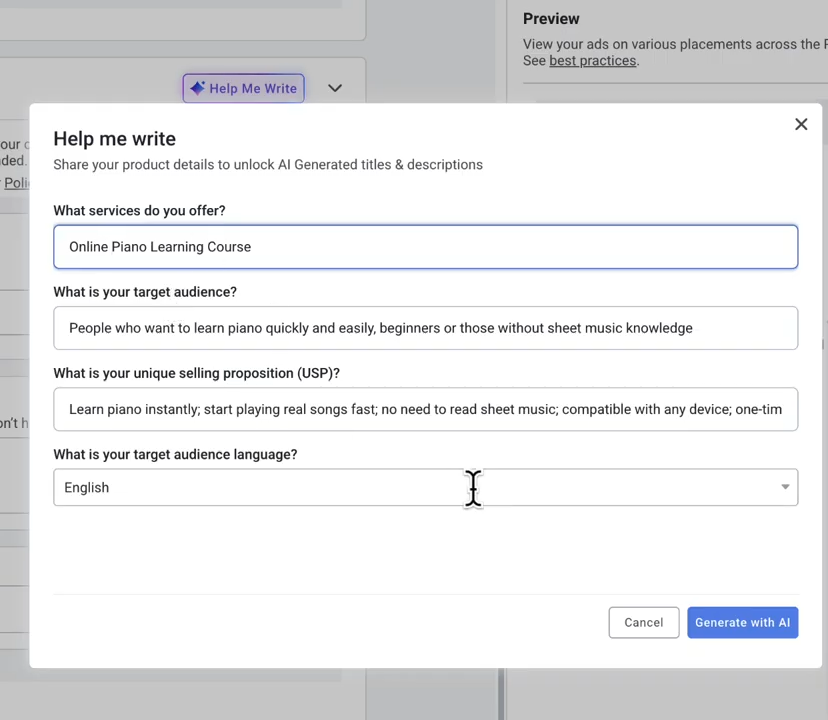Close the Help me write dialog

801,124
